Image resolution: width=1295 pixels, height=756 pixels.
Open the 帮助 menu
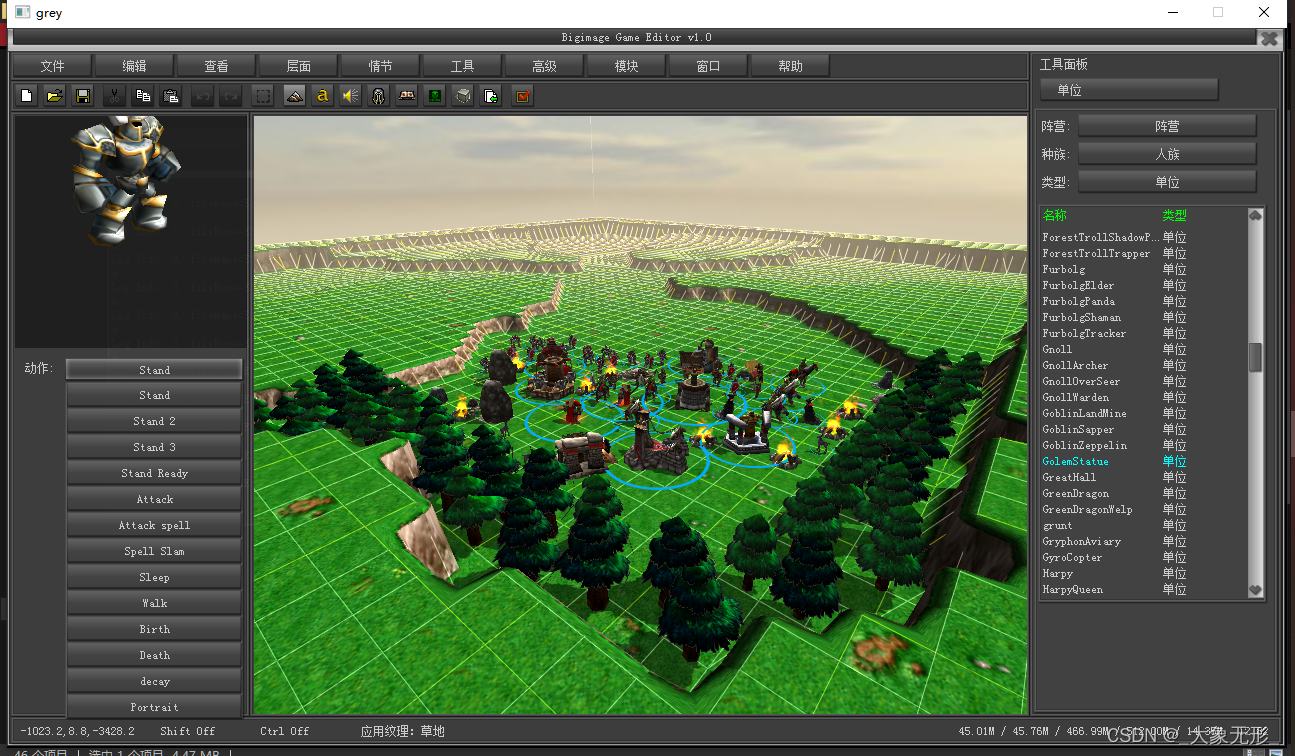pyautogui.click(x=790, y=66)
